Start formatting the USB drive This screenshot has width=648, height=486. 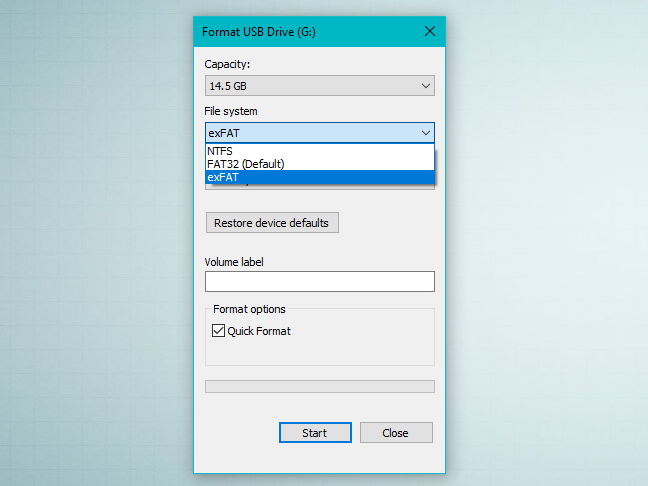coord(315,433)
